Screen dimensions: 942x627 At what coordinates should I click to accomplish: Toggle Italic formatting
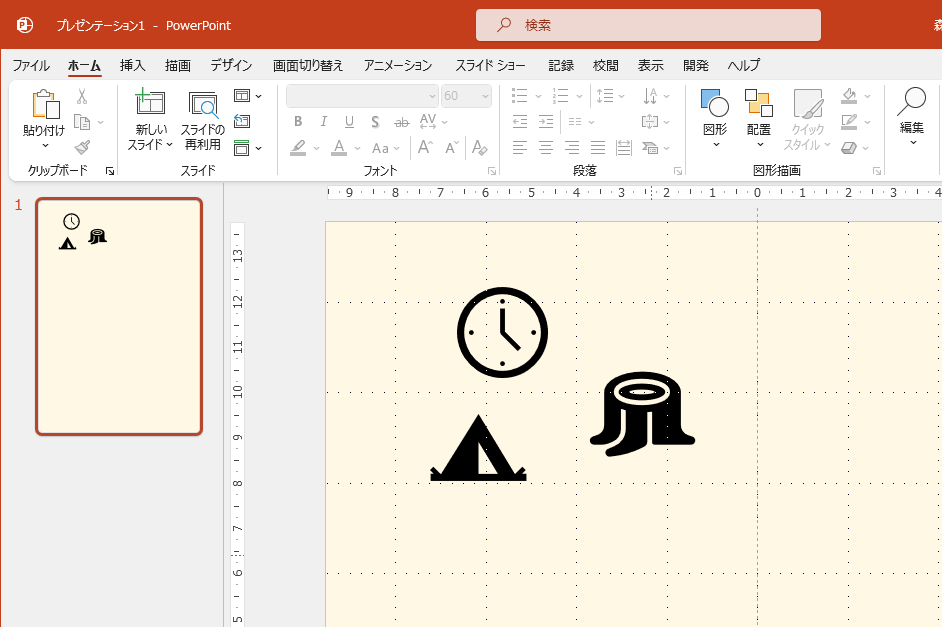pos(324,122)
